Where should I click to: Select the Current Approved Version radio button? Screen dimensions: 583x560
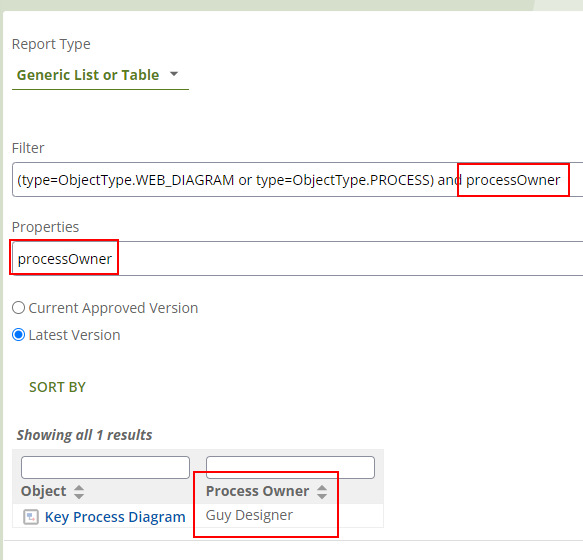tap(19, 308)
